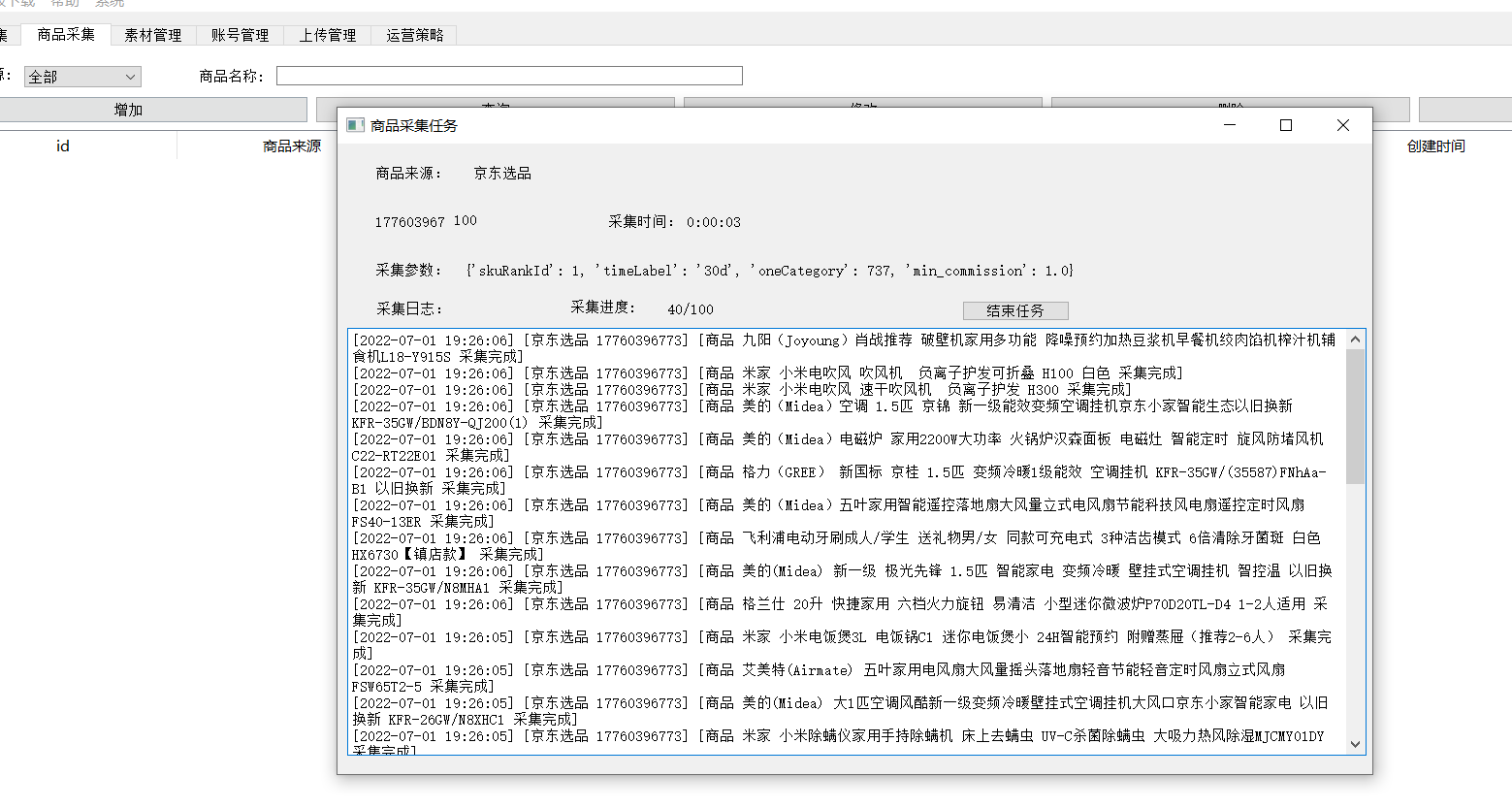1512x809 pixels.
Task: Click the 采集参数 skuRankId text
Action: click(x=769, y=271)
